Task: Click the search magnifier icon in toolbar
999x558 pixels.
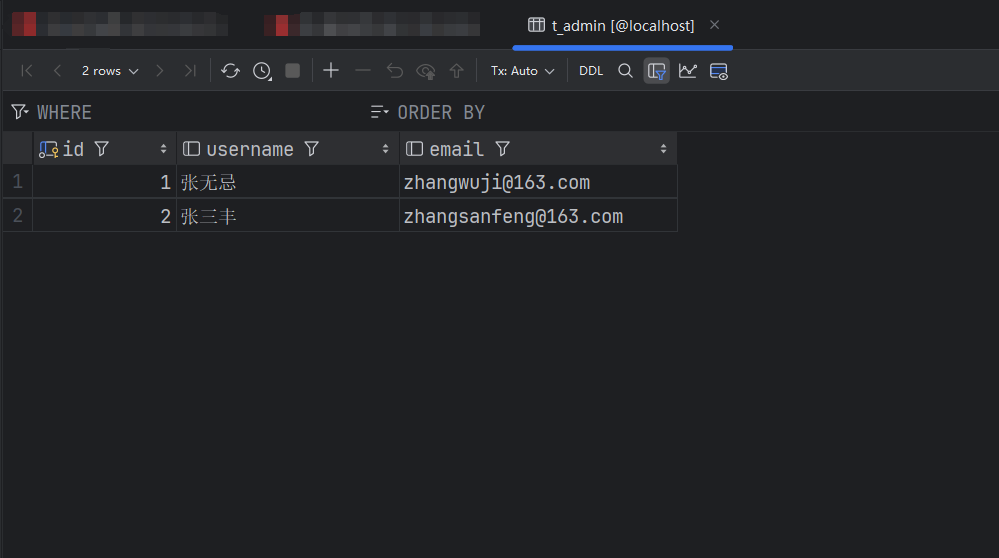Action: pyautogui.click(x=625, y=71)
